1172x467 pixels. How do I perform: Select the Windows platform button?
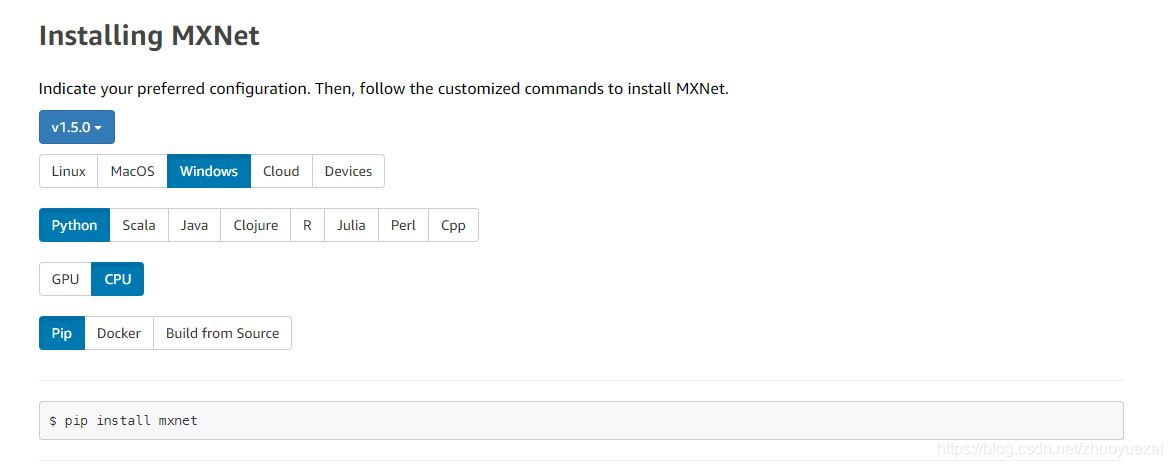[x=209, y=171]
